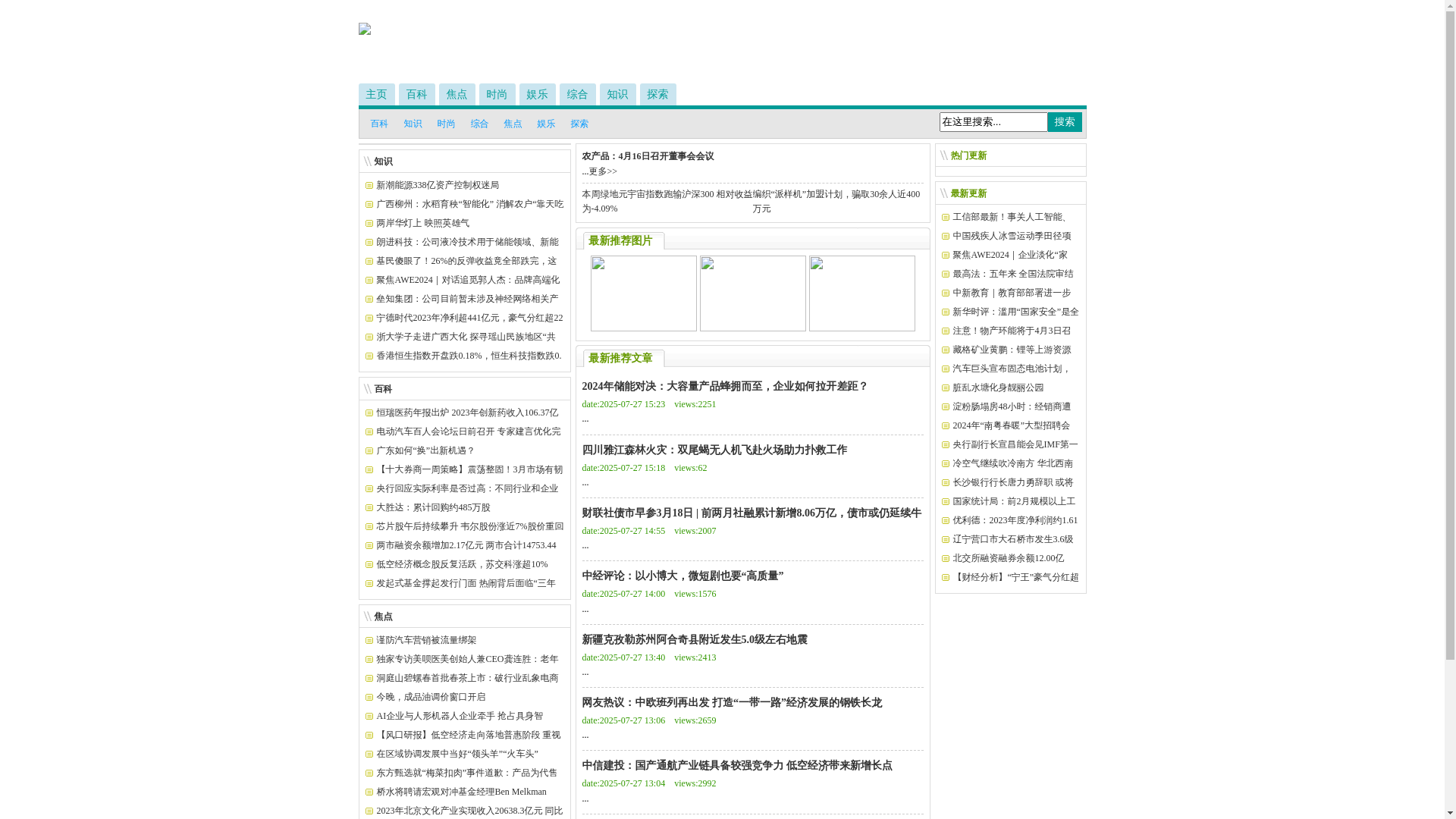
Task: Open 百科 item 广东如何“换”出新机遇？
Action: click(425, 450)
